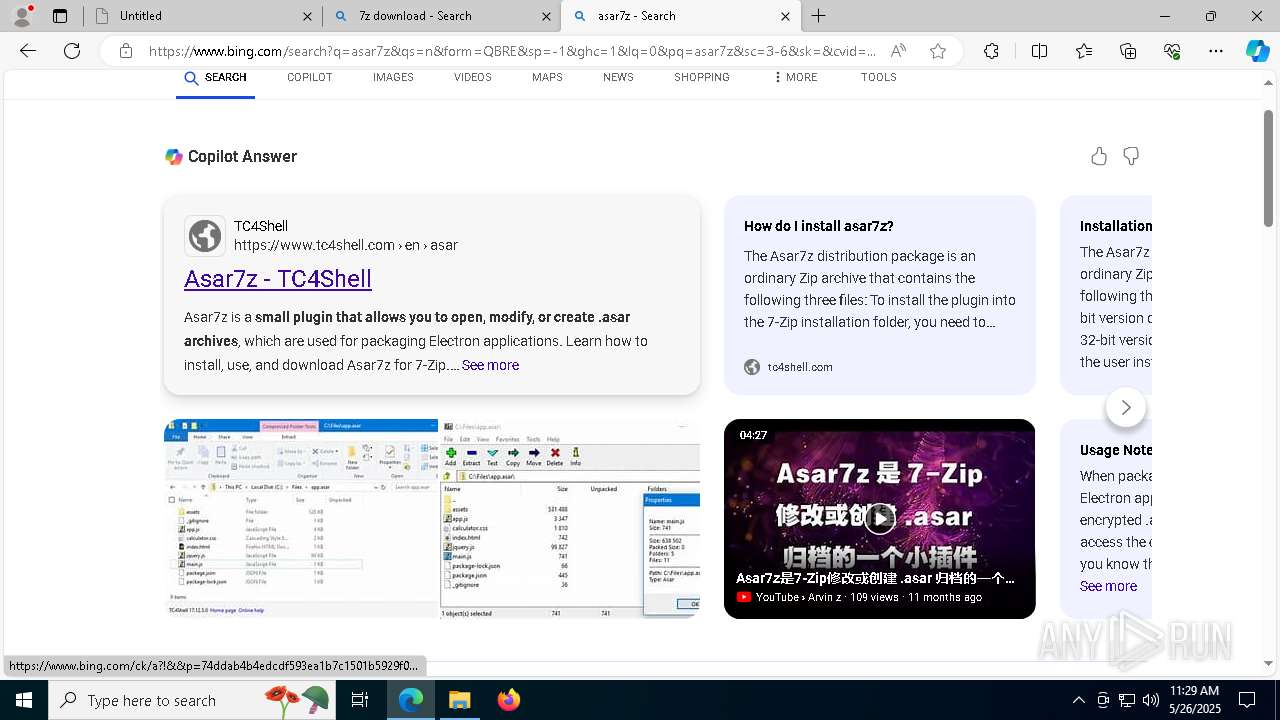Open the tab actions menu icon
The height and width of the screenshot is (720, 1280).
coord(60,16)
